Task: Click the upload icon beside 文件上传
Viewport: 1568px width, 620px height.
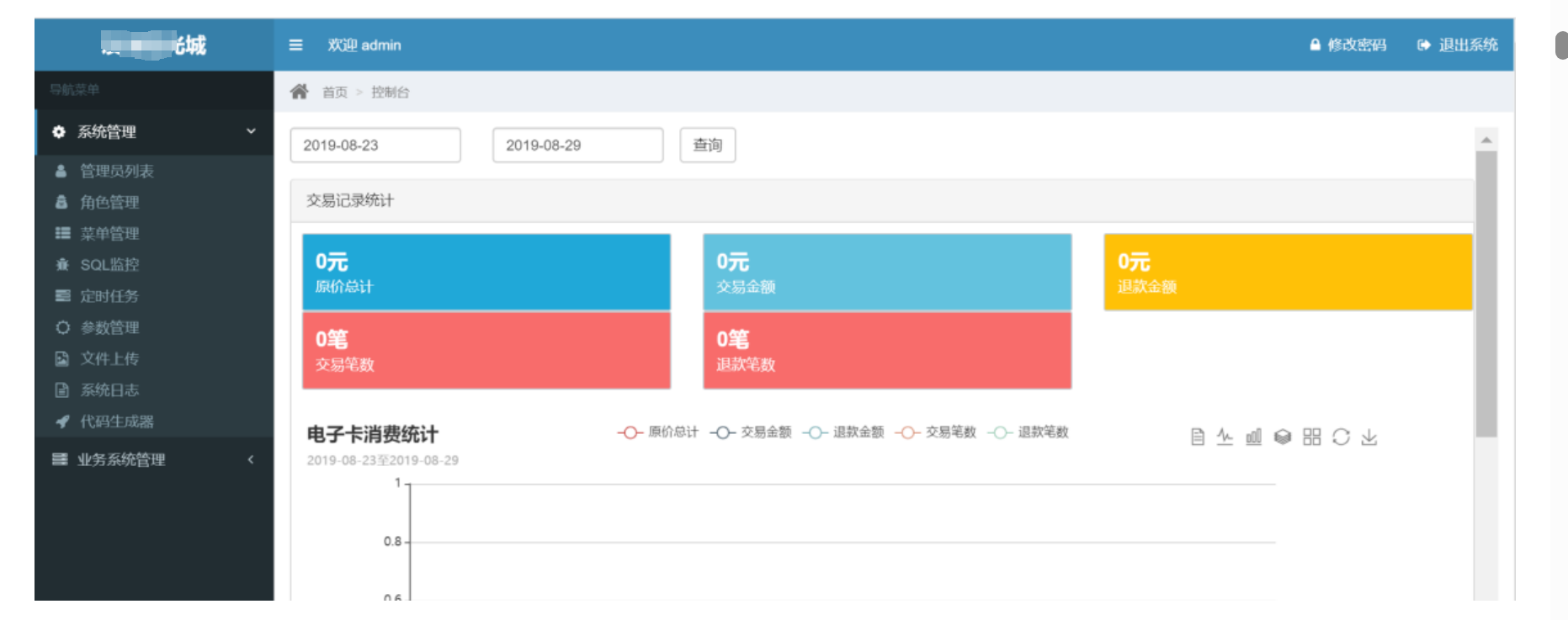Action: click(61, 358)
